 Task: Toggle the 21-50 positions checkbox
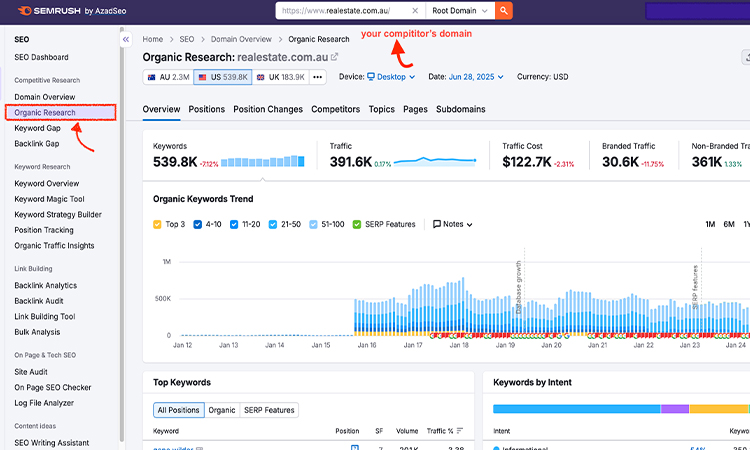[273, 224]
